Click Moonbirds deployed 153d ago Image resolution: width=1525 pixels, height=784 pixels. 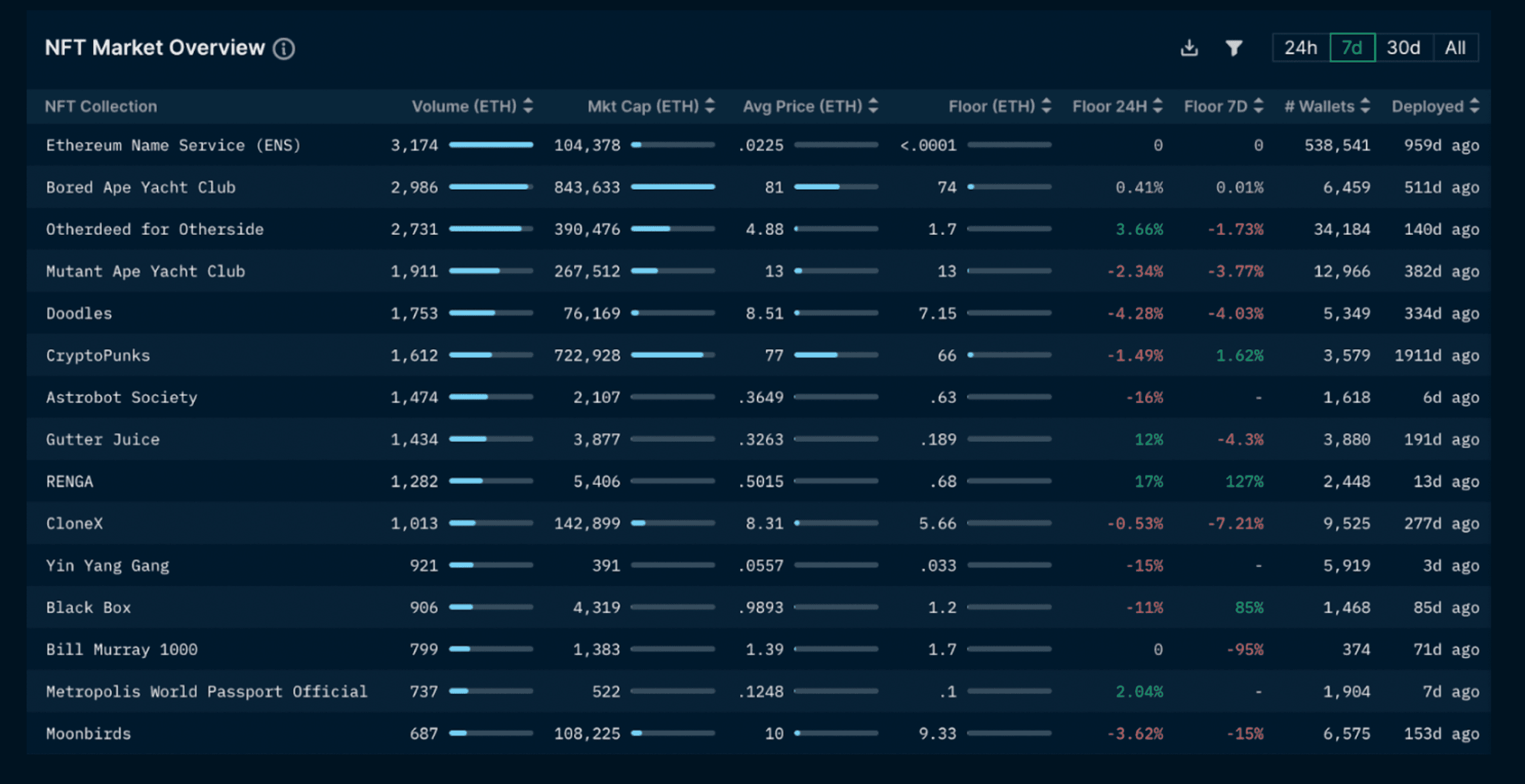(1442, 733)
